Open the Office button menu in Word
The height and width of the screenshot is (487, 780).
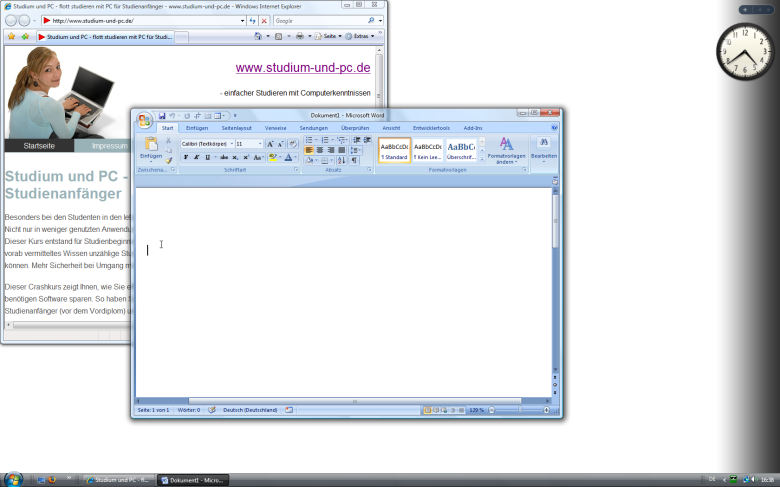[x=144, y=120]
